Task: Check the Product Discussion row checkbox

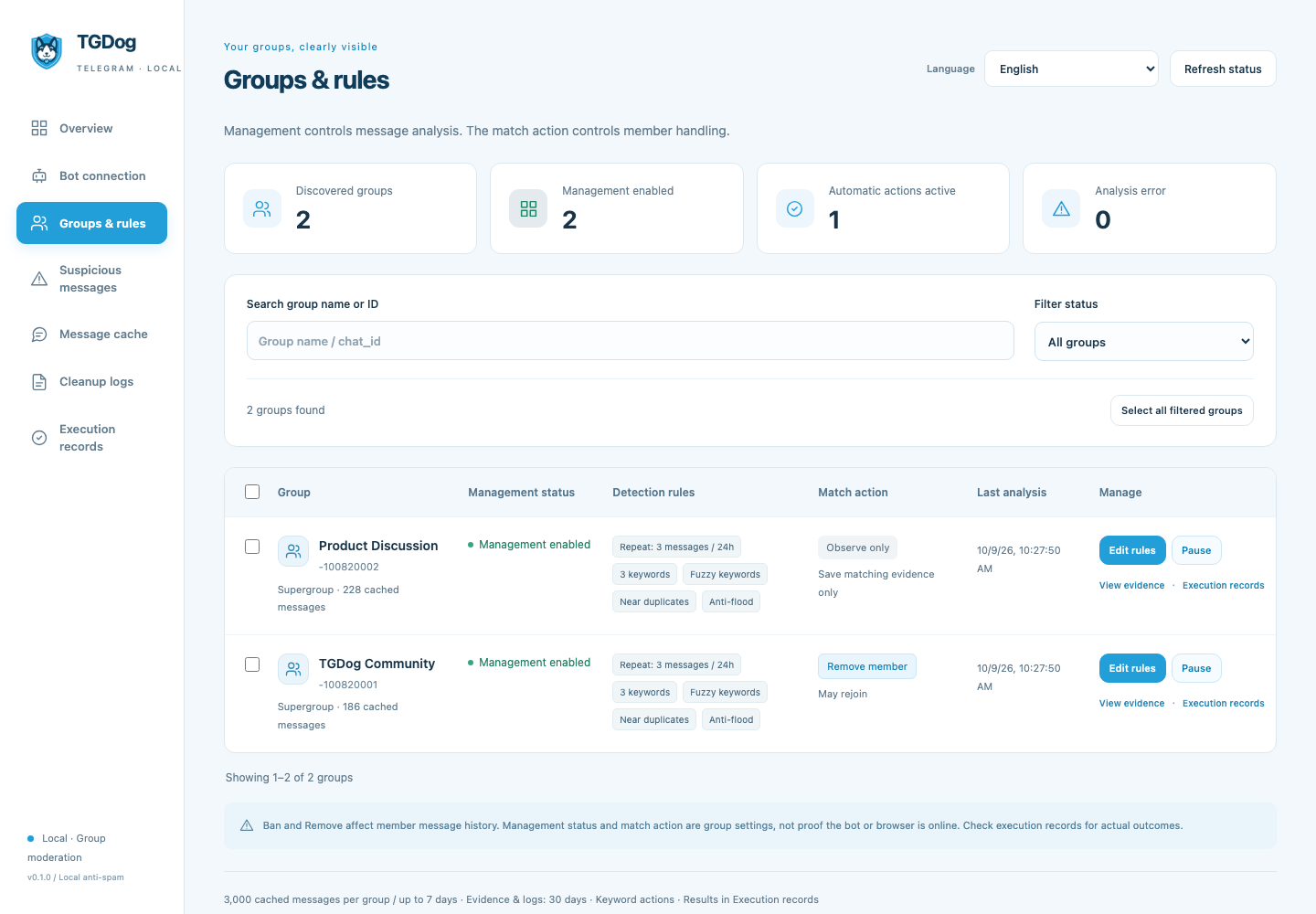Action: pos(252,547)
